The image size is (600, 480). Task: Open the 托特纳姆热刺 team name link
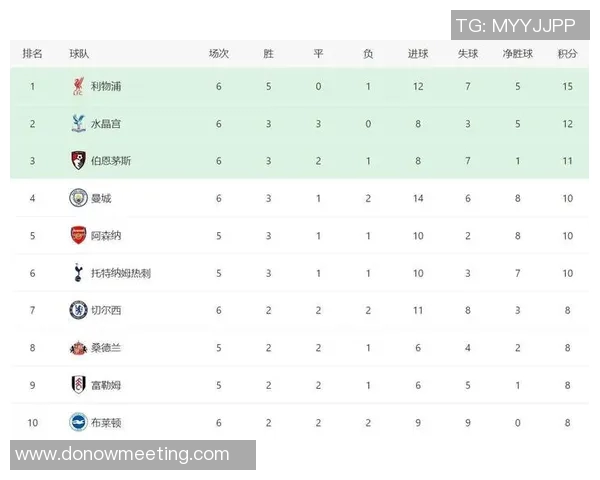pos(121,273)
